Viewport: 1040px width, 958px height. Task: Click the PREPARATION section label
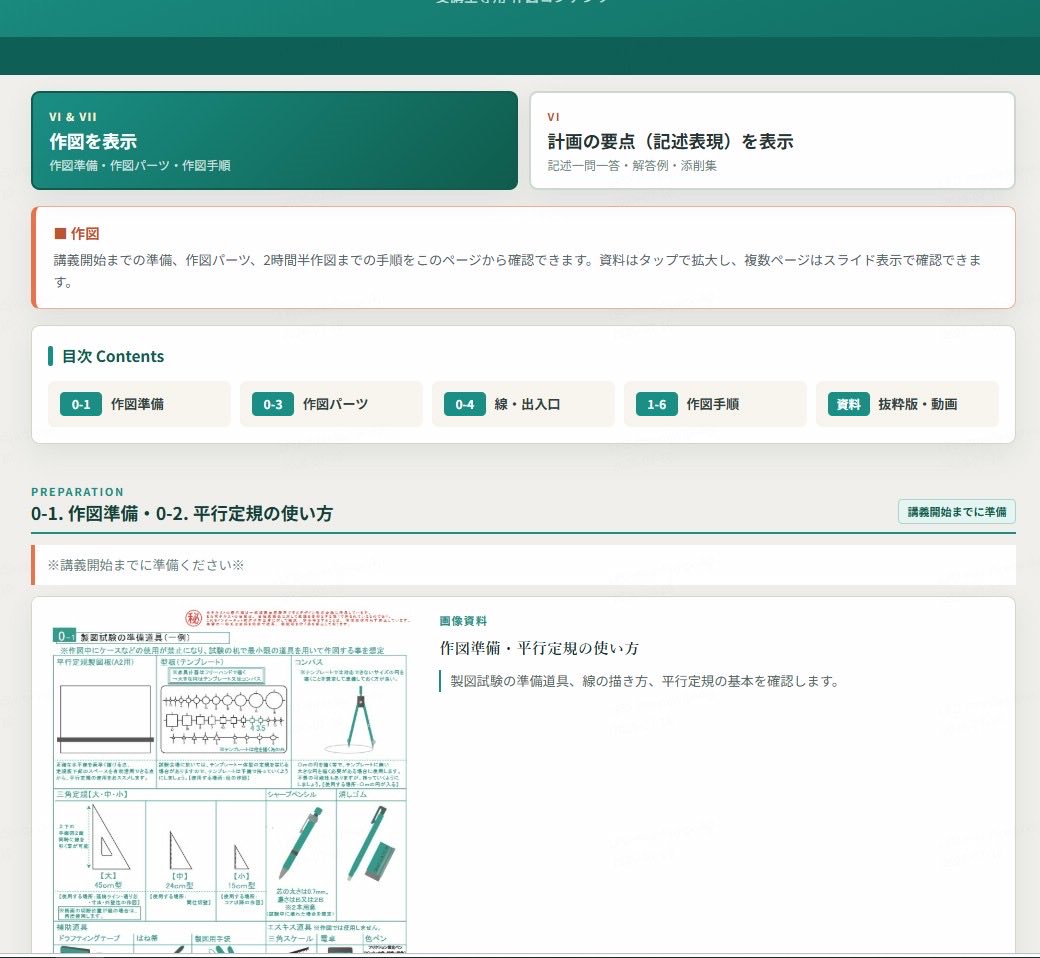coord(78,492)
